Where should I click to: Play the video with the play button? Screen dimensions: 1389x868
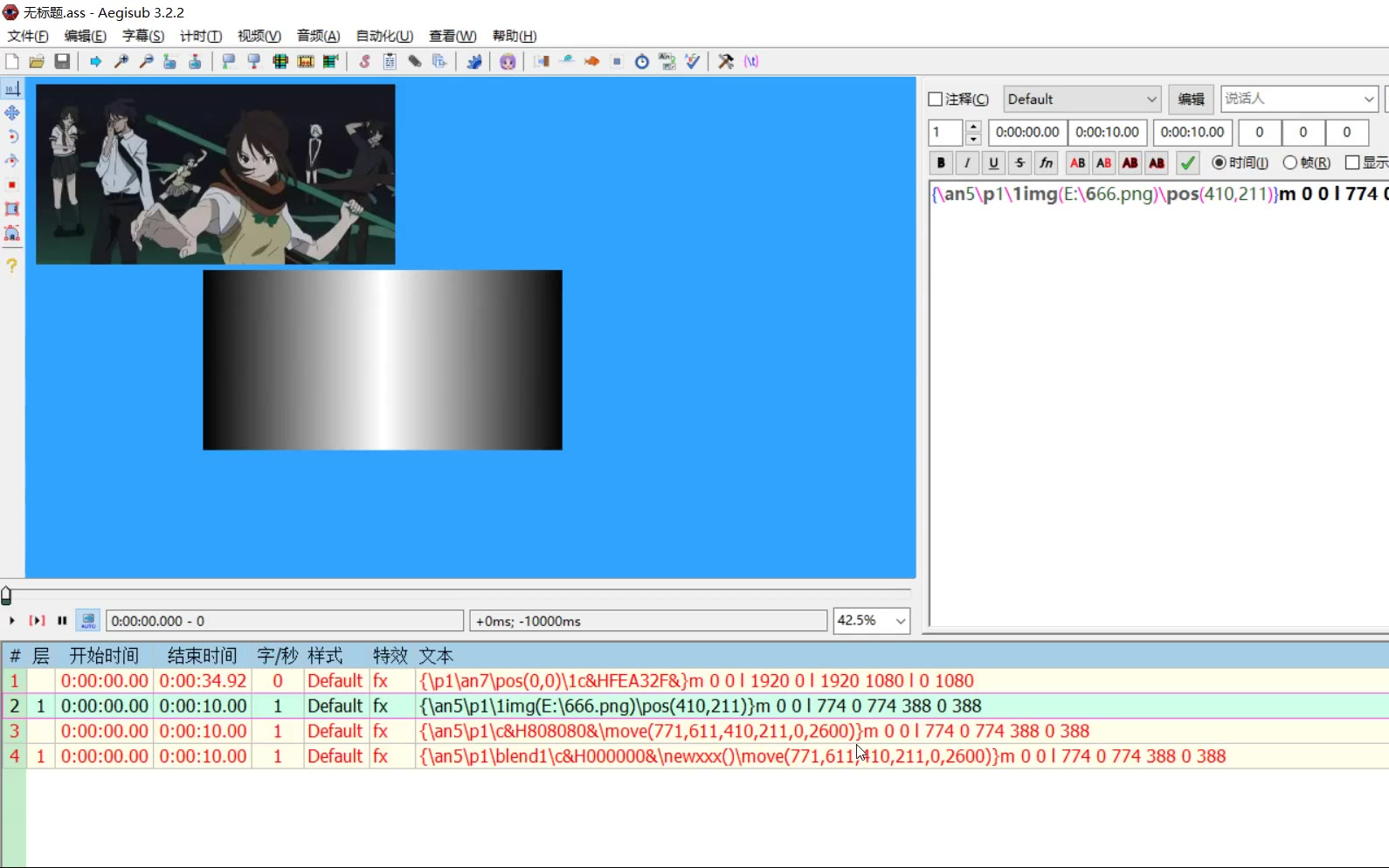pyautogui.click(x=12, y=621)
